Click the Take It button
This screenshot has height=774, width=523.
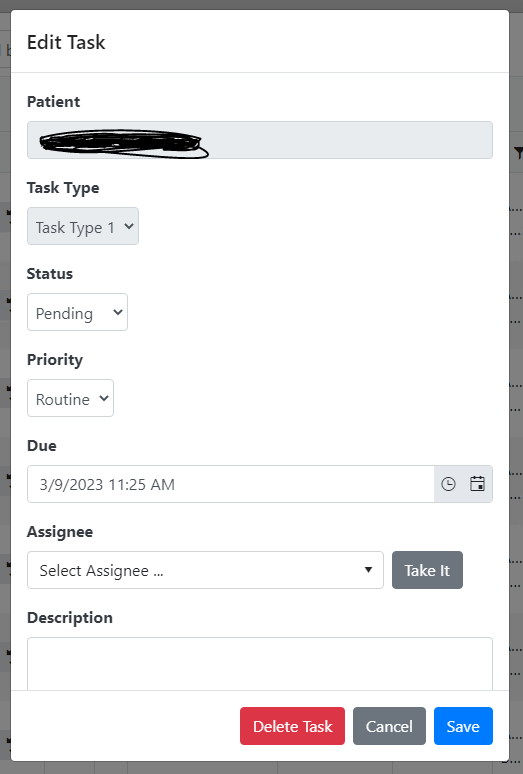(x=427, y=570)
